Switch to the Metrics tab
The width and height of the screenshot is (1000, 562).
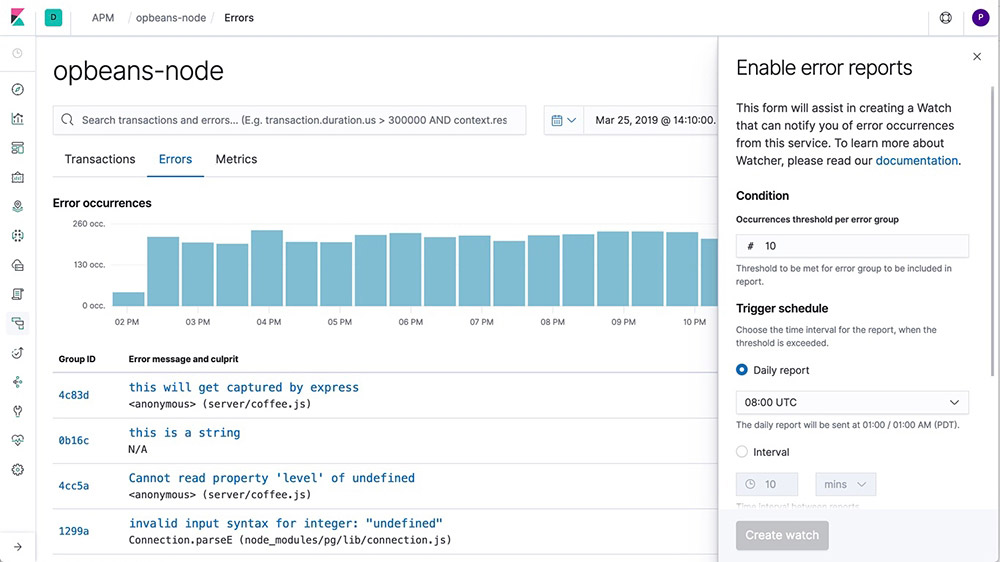click(236, 159)
